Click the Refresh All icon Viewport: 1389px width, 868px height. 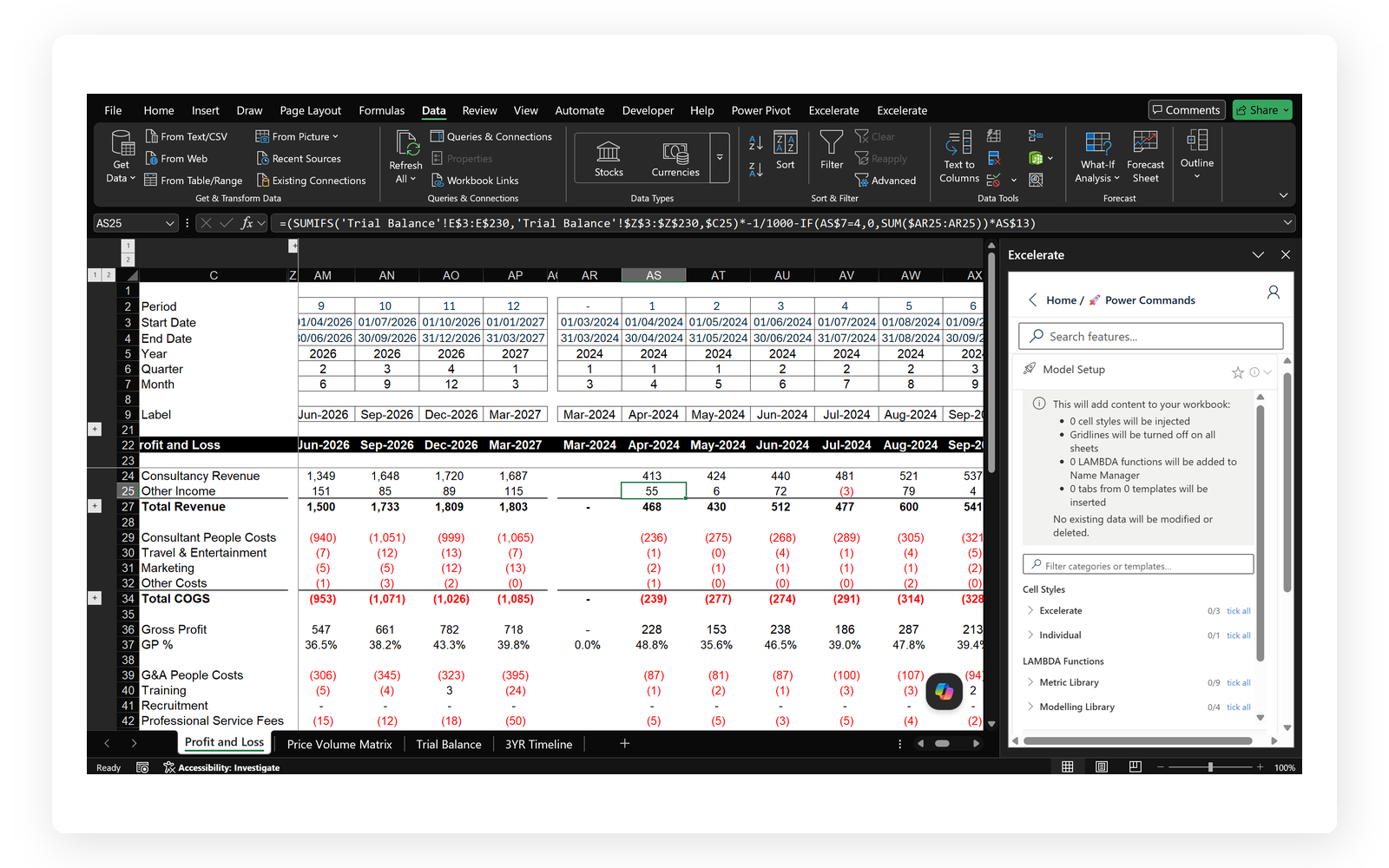point(405,156)
